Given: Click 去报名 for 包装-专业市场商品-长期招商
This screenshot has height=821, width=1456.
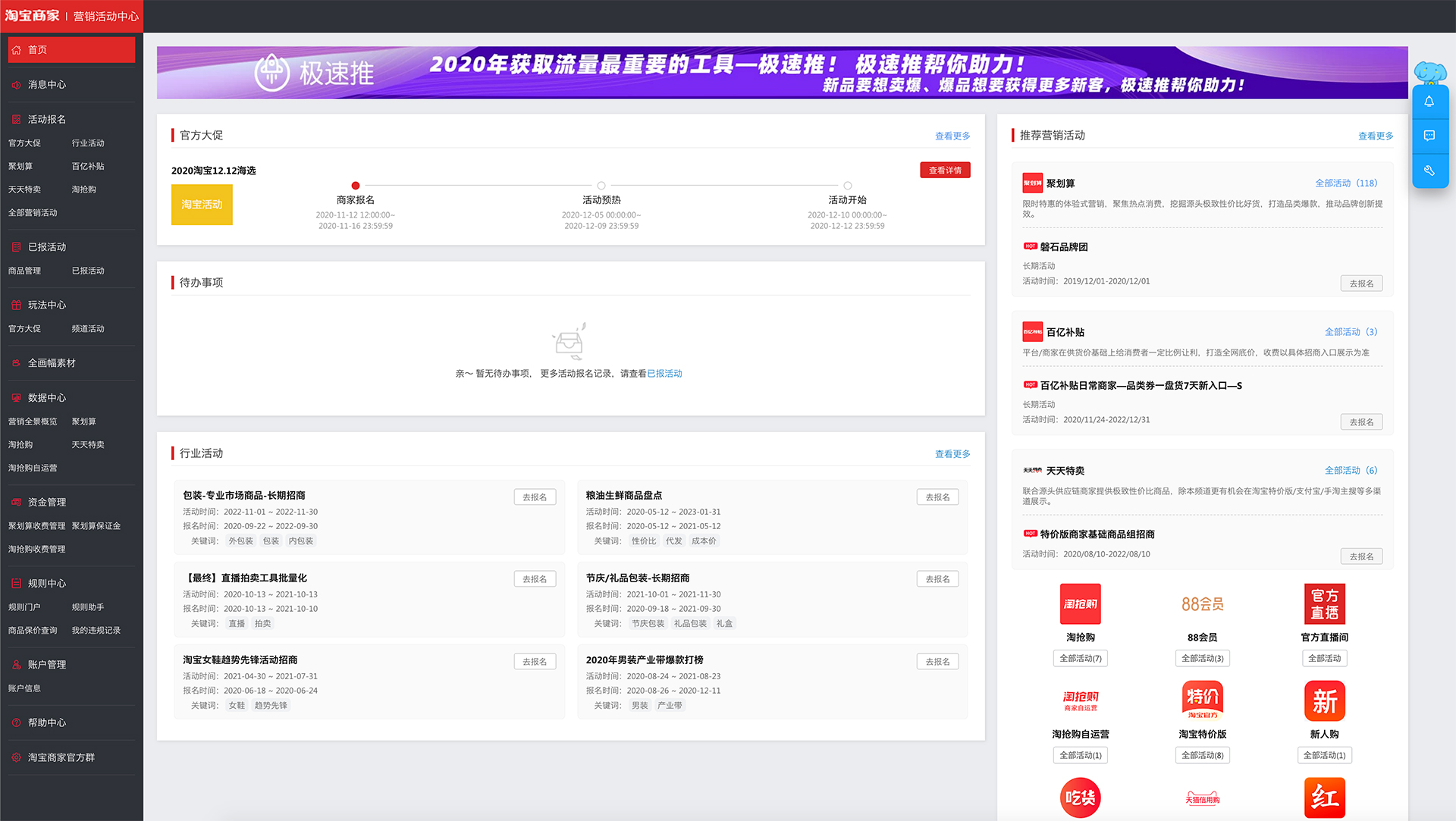Looking at the screenshot, I should tap(535, 497).
